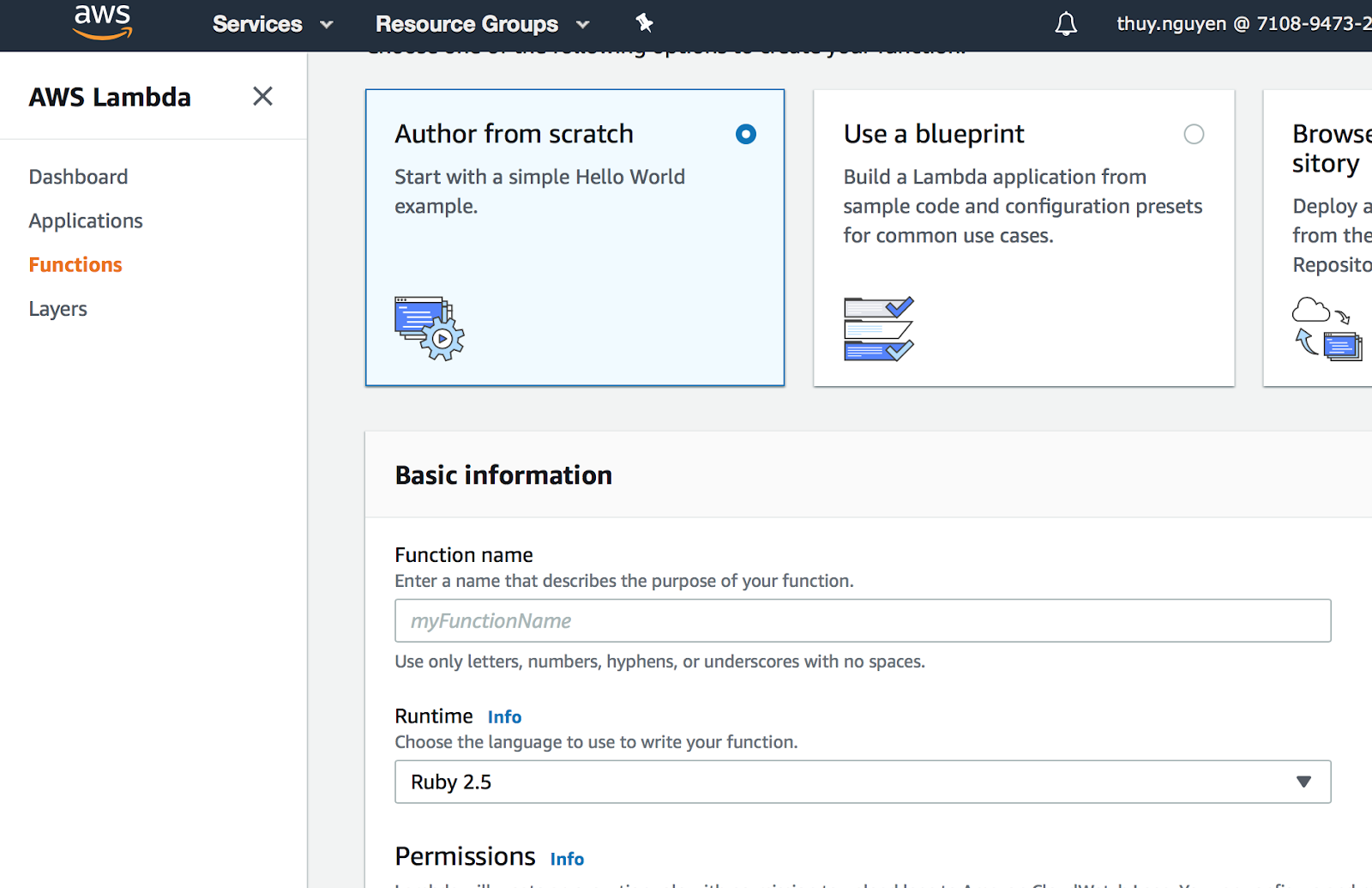Click the repository cloud illustration icon
1372x888 pixels.
1327,329
